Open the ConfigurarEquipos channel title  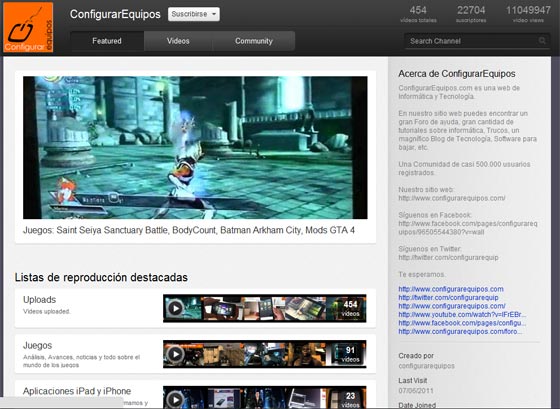click(x=115, y=14)
